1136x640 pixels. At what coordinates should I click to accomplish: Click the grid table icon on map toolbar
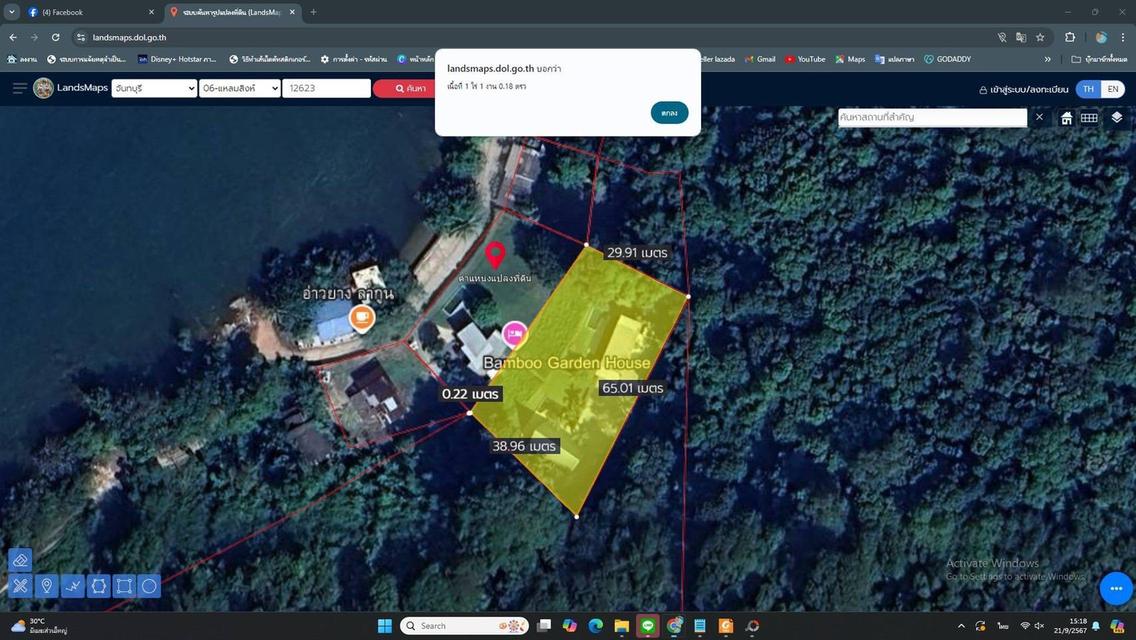pos(1089,117)
